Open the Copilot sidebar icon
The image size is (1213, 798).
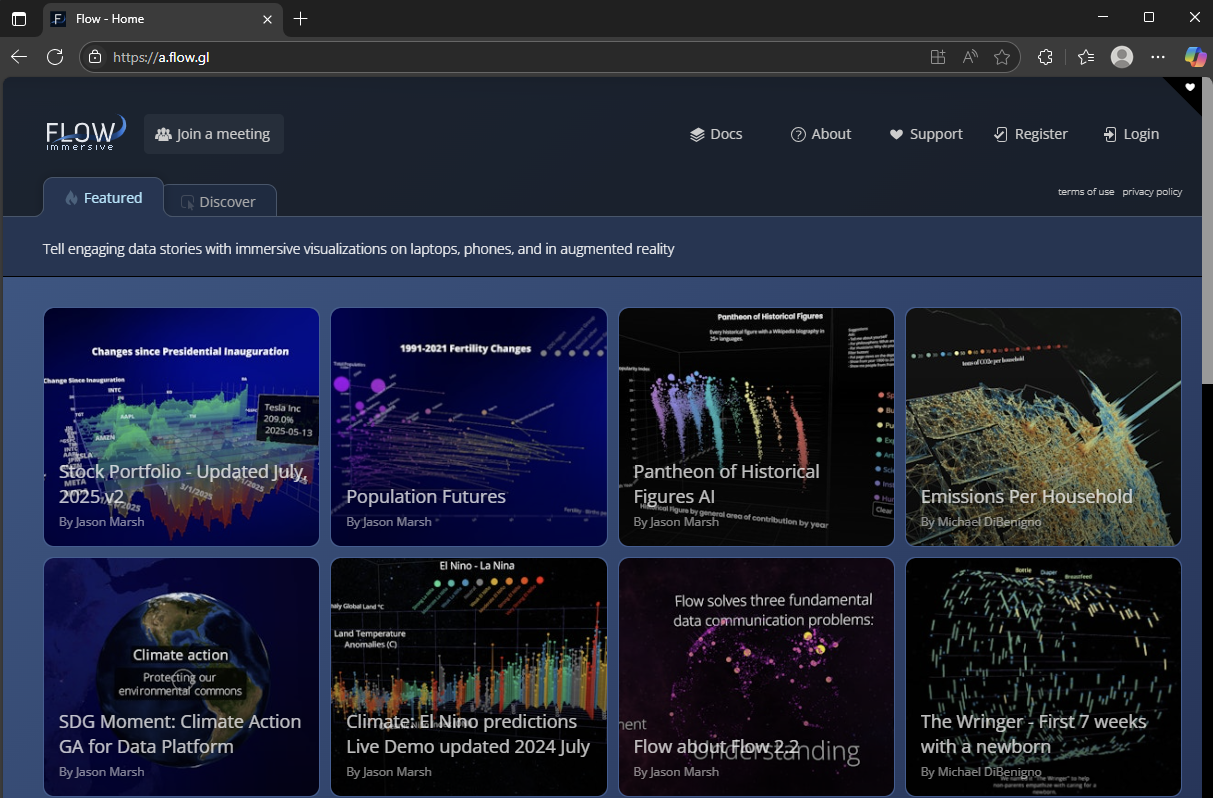click(1195, 57)
